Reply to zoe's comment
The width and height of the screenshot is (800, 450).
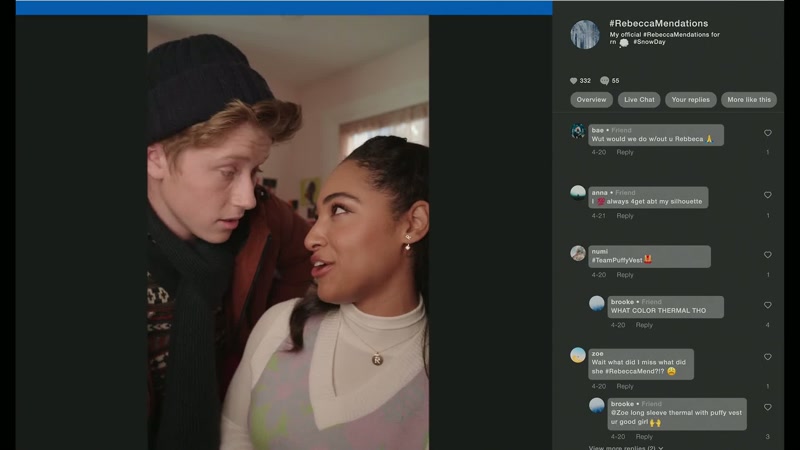click(625, 386)
